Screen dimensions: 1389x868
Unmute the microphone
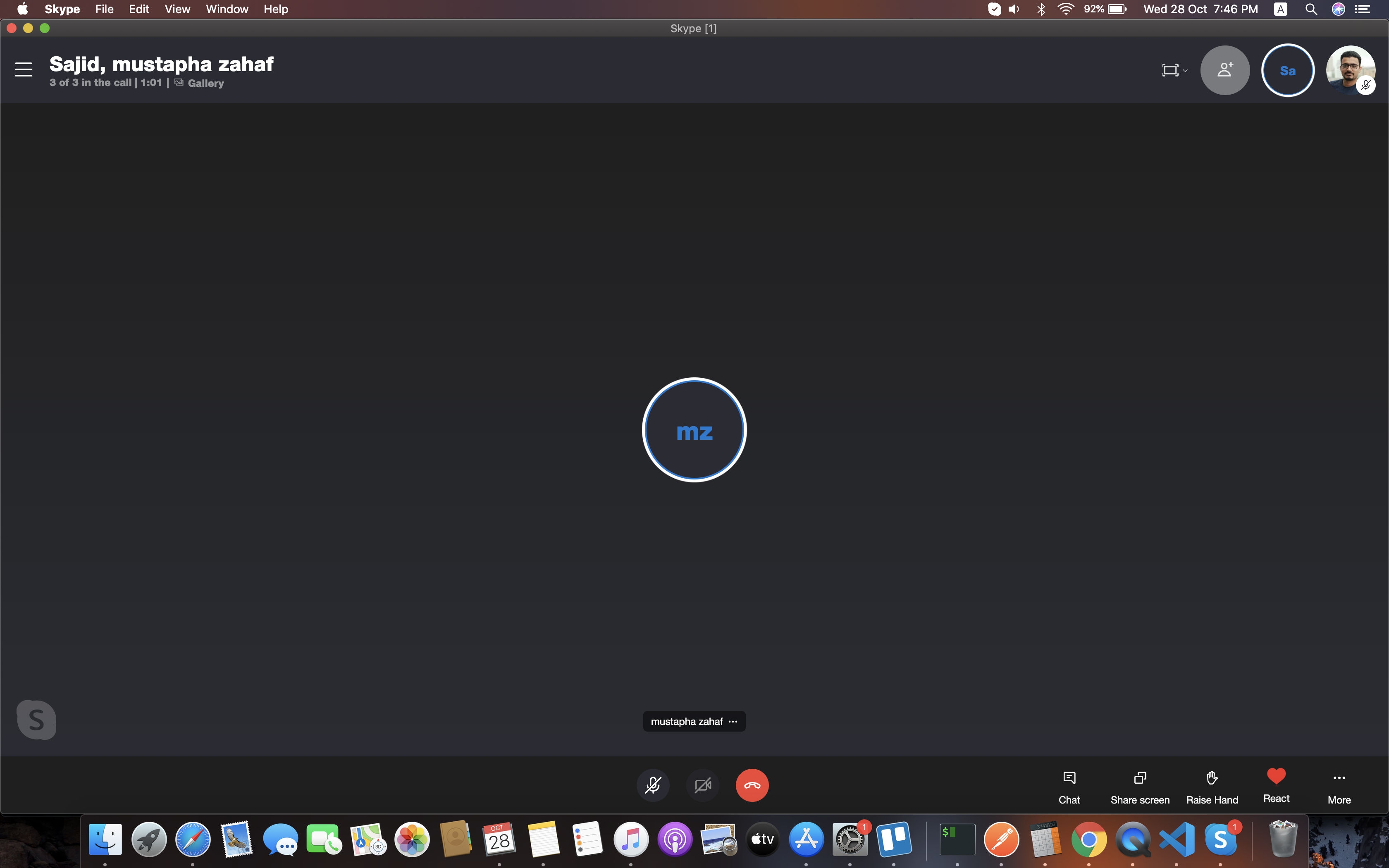click(653, 785)
